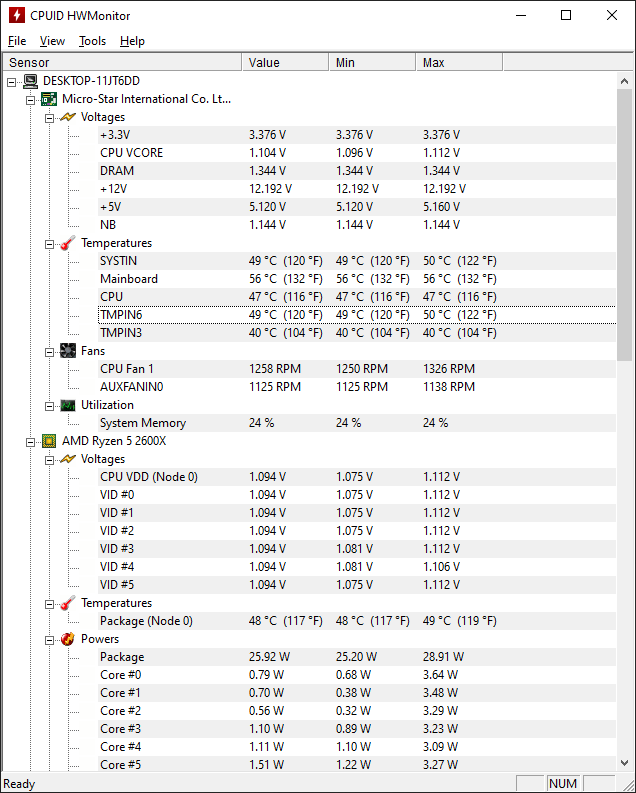Click the Powers flame icon
This screenshot has width=636, height=793.
(x=68, y=639)
